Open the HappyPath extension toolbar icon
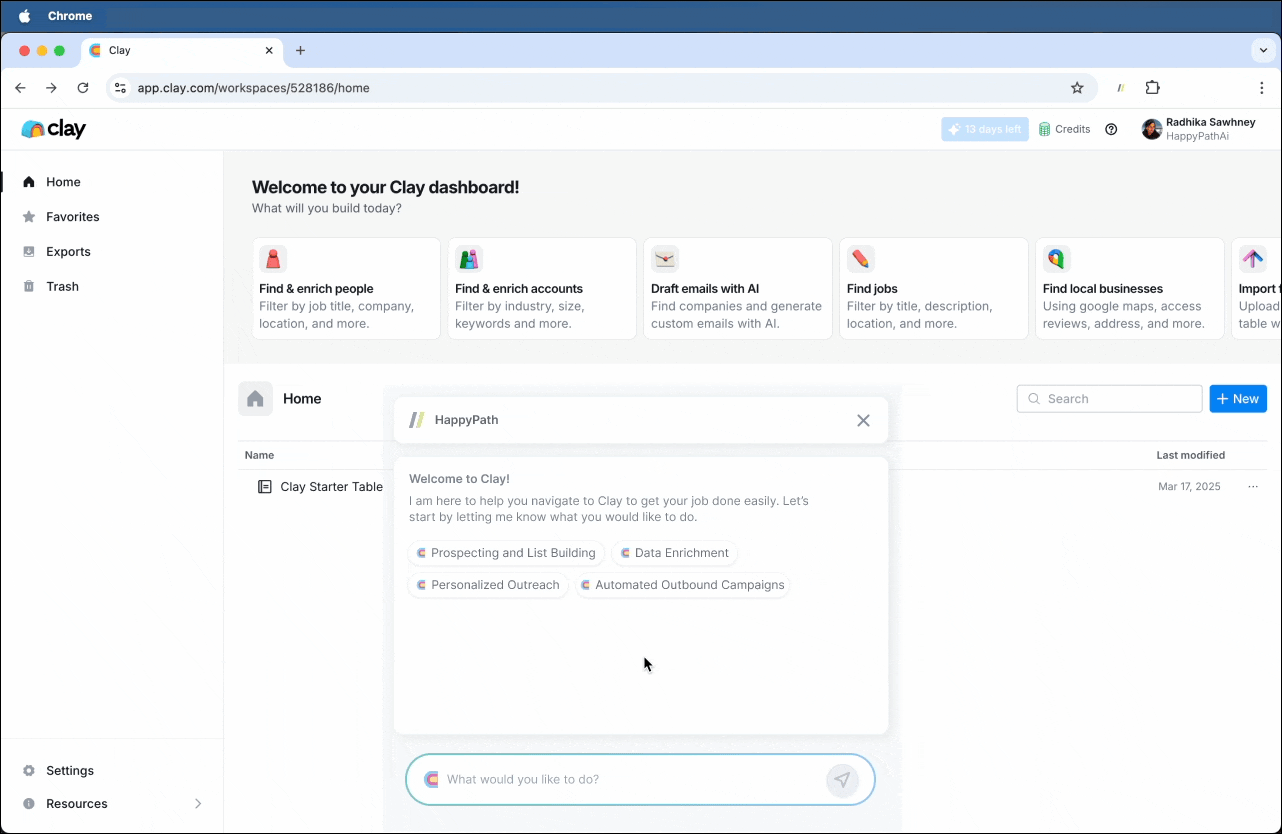The height and width of the screenshot is (834, 1282). coord(1121,88)
